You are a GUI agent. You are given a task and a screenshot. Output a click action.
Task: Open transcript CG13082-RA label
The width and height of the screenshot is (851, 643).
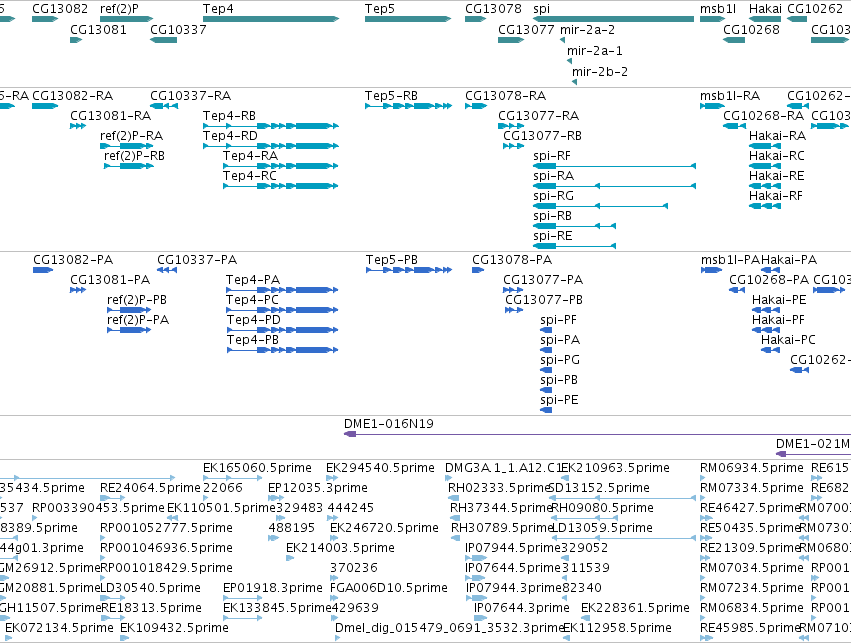pyautogui.click(x=72, y=96)
